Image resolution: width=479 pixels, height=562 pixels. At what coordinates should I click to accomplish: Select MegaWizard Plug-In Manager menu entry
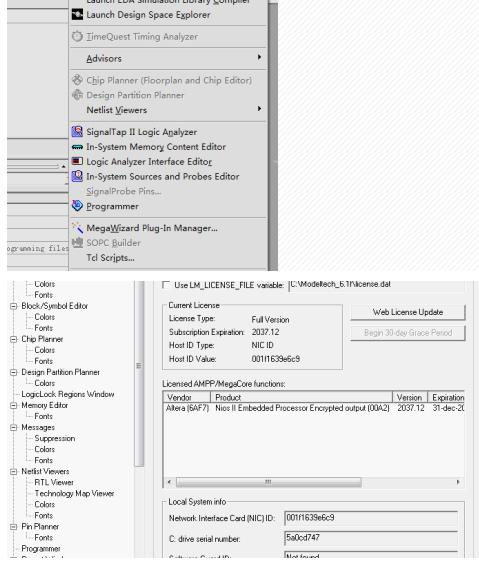pyautogui.click(x=168, y=228)
